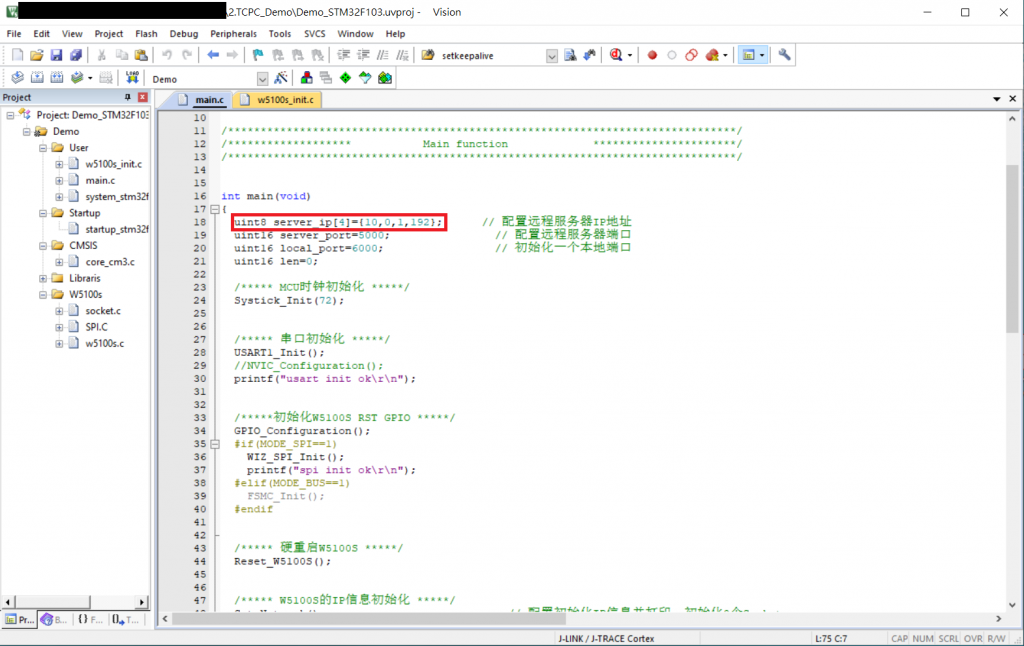Click the J-LINK / J-TRACE Cortex status text

(605, 639)
